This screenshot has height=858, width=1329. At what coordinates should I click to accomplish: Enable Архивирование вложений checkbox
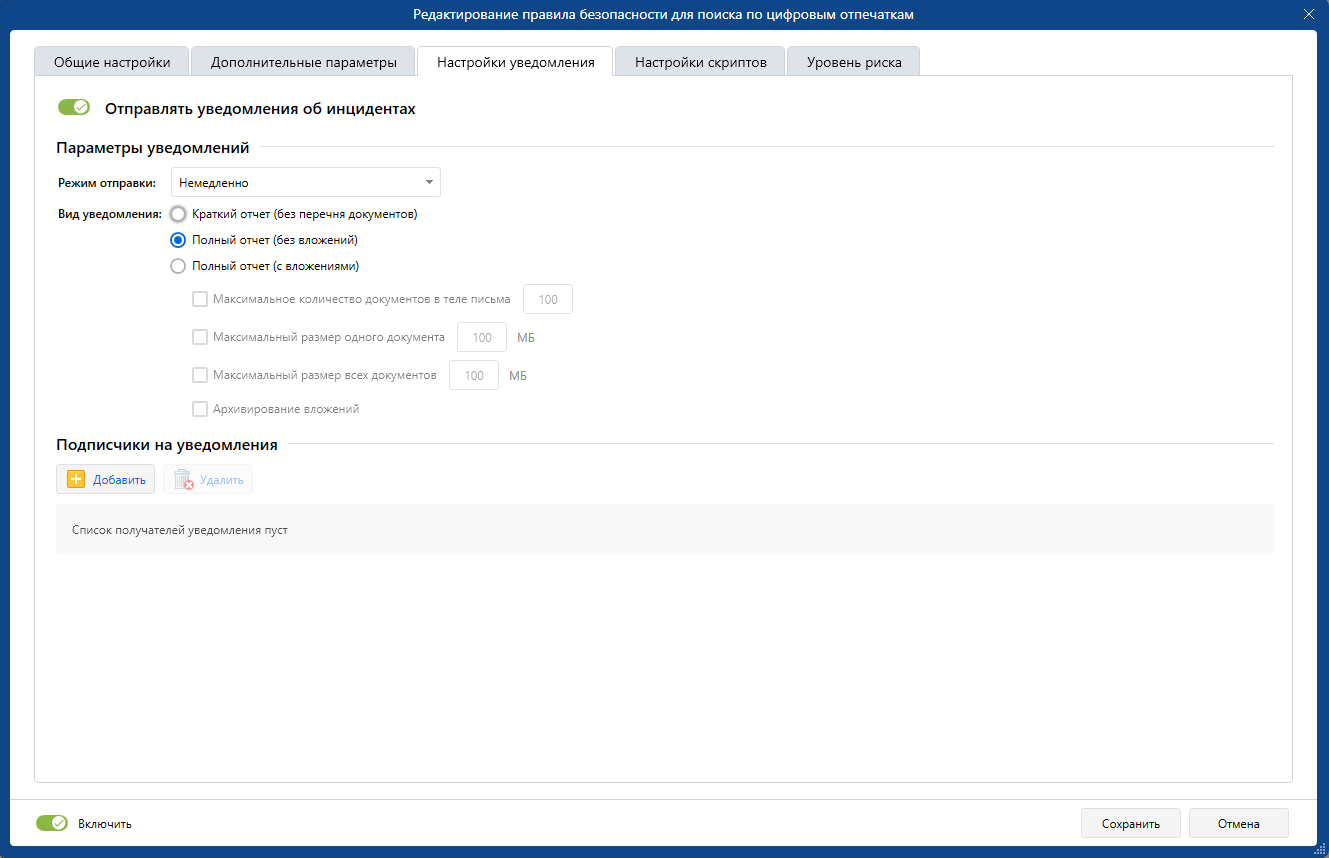[x=200, y=409]
